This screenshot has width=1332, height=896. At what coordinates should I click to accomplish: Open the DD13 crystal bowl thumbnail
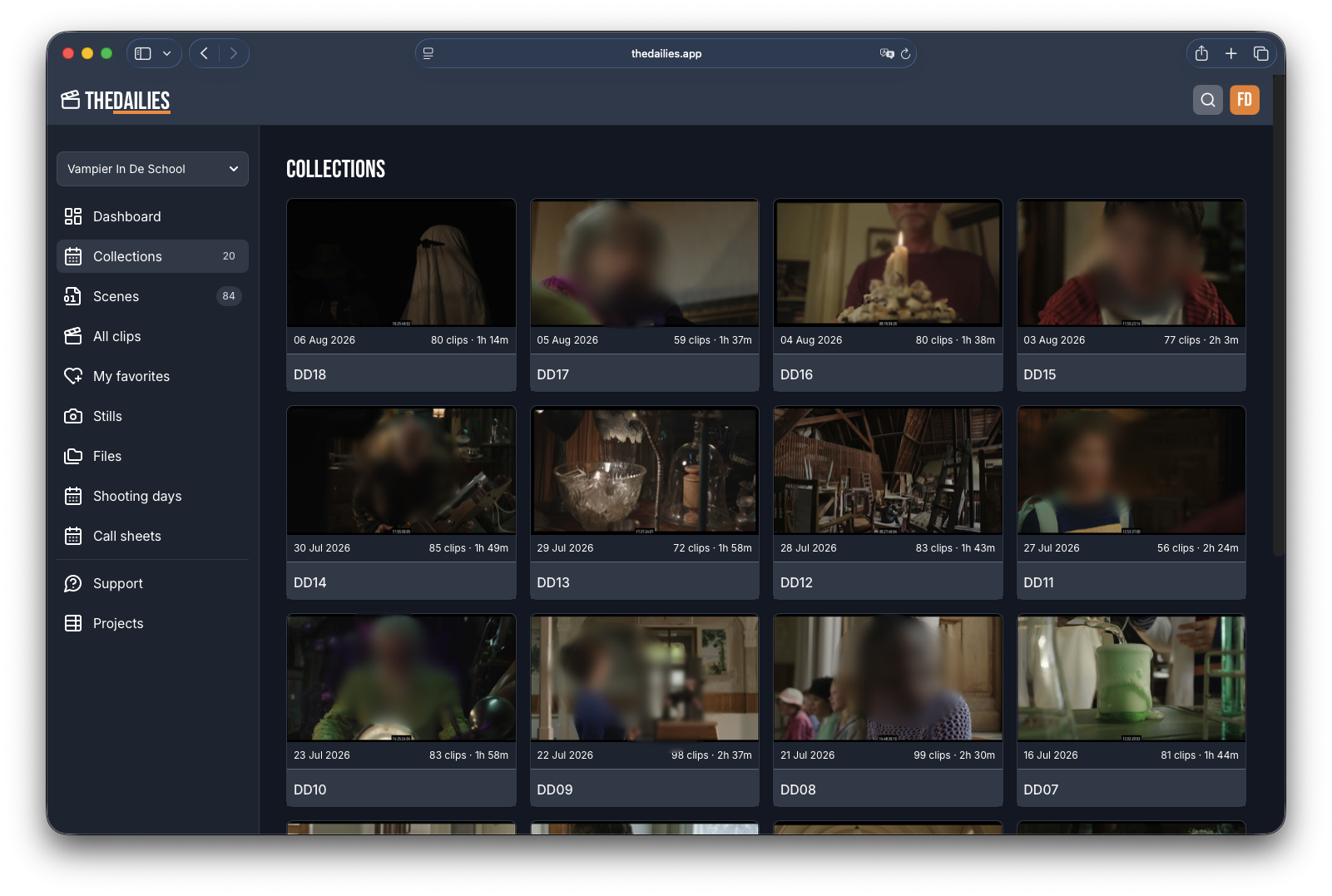coord(645,471)
